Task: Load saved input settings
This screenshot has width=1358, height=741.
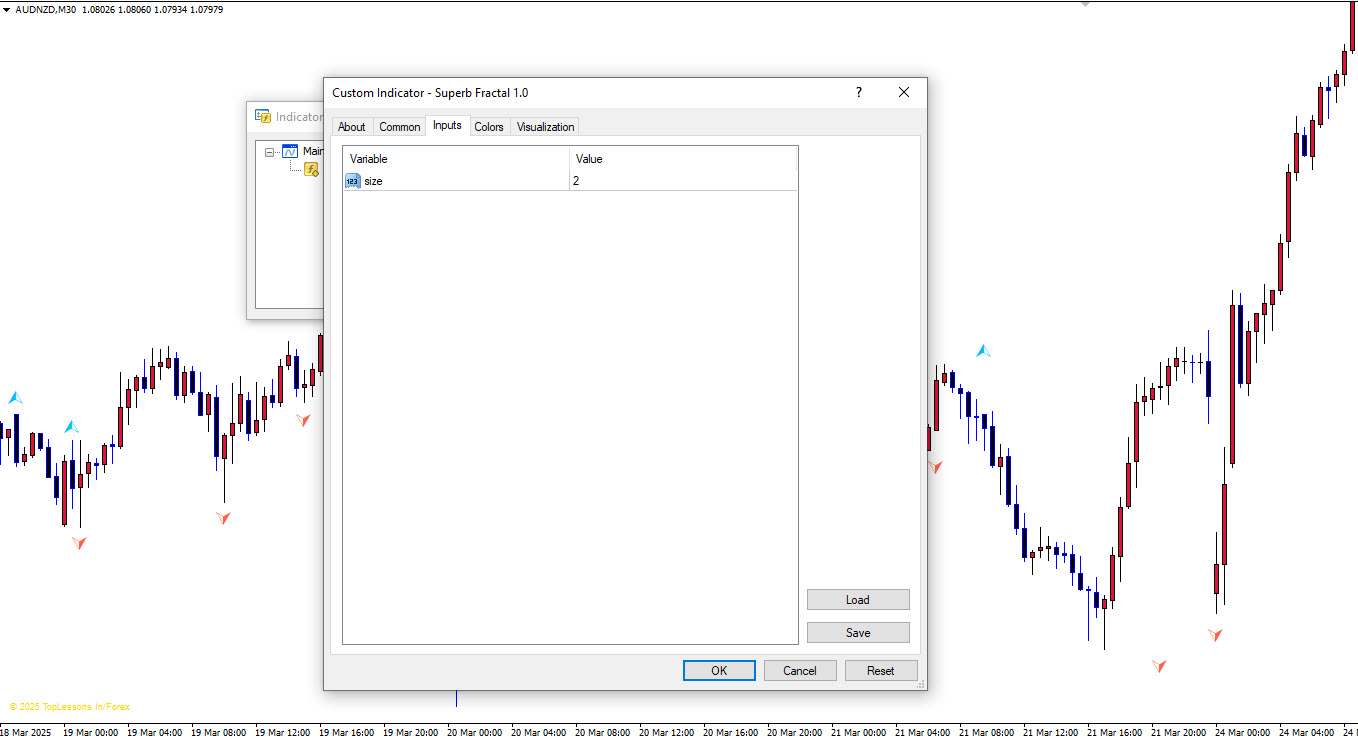Action: tap(858, 600)
